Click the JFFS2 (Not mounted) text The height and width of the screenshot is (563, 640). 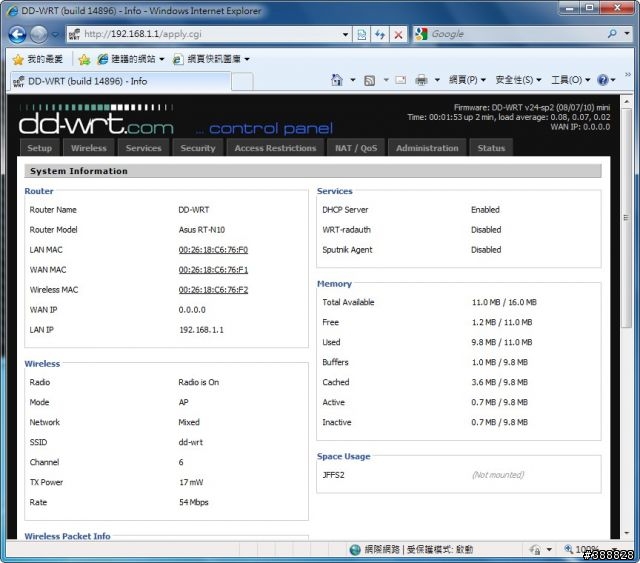coord(498,475)
